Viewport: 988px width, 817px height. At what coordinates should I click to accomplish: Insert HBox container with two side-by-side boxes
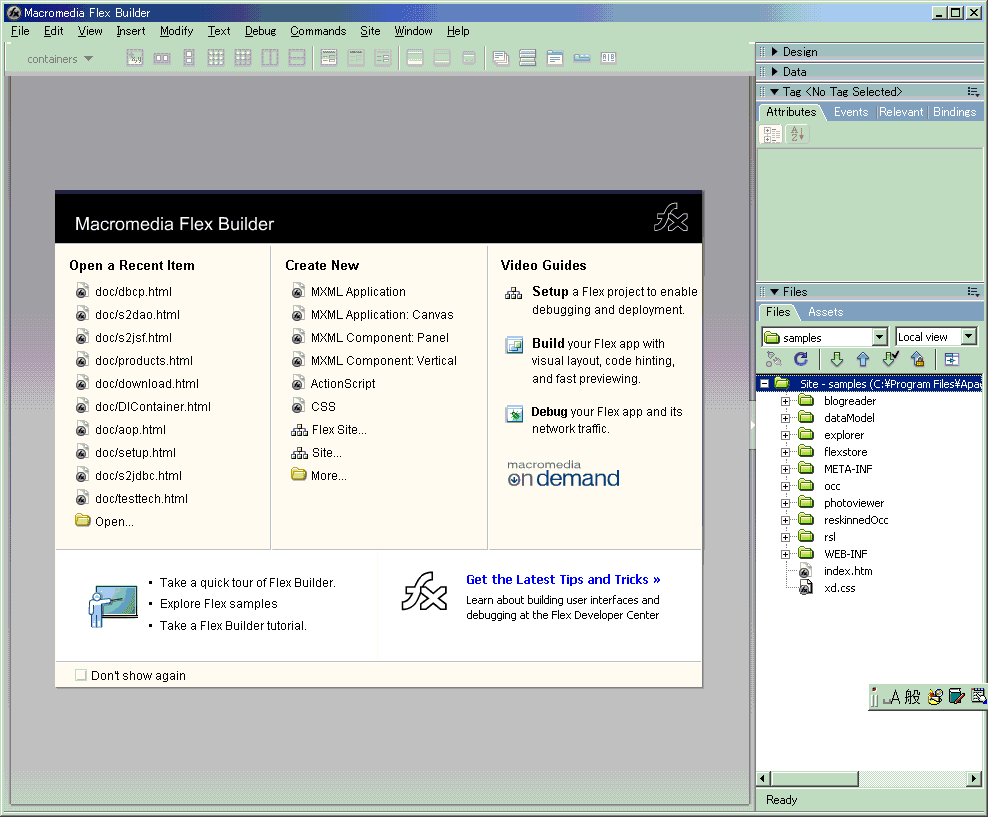[x=162, y=58]
